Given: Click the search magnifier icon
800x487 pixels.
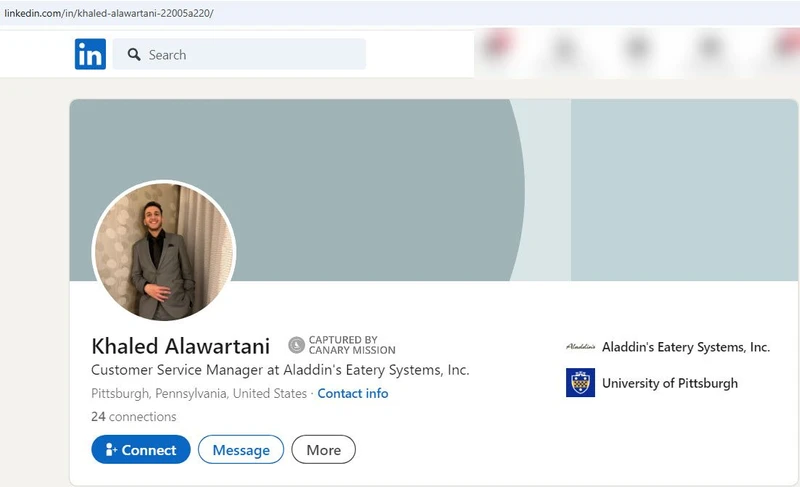Looking at the screenshot, I should [x=134, y=55].
